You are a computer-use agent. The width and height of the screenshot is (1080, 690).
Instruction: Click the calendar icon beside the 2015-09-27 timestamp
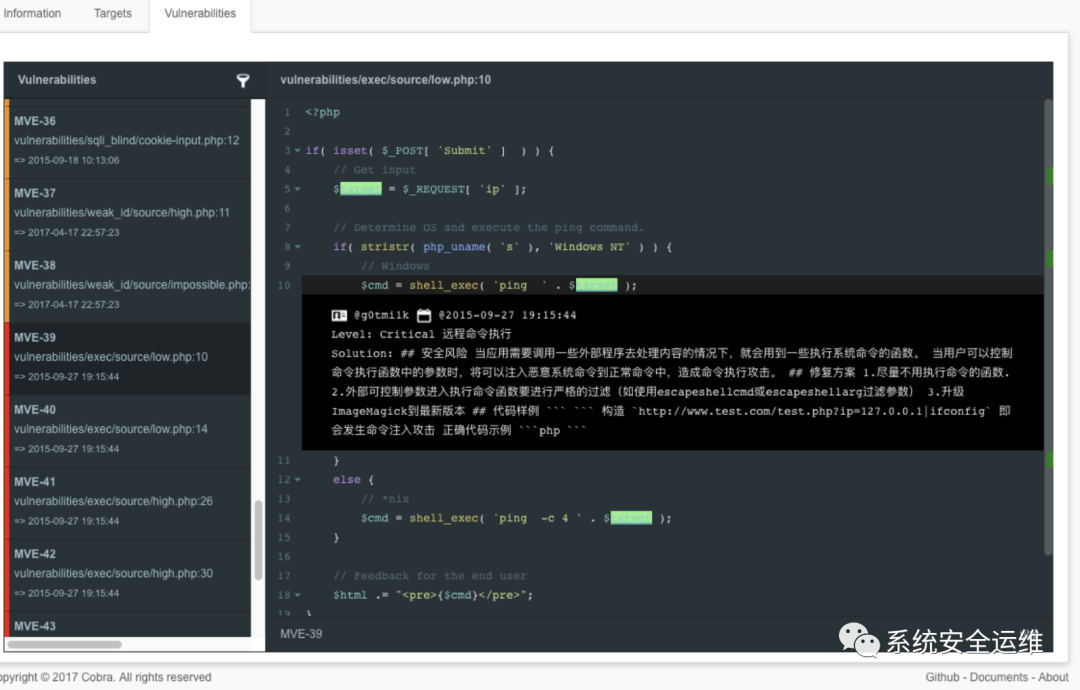pos(424,315)
